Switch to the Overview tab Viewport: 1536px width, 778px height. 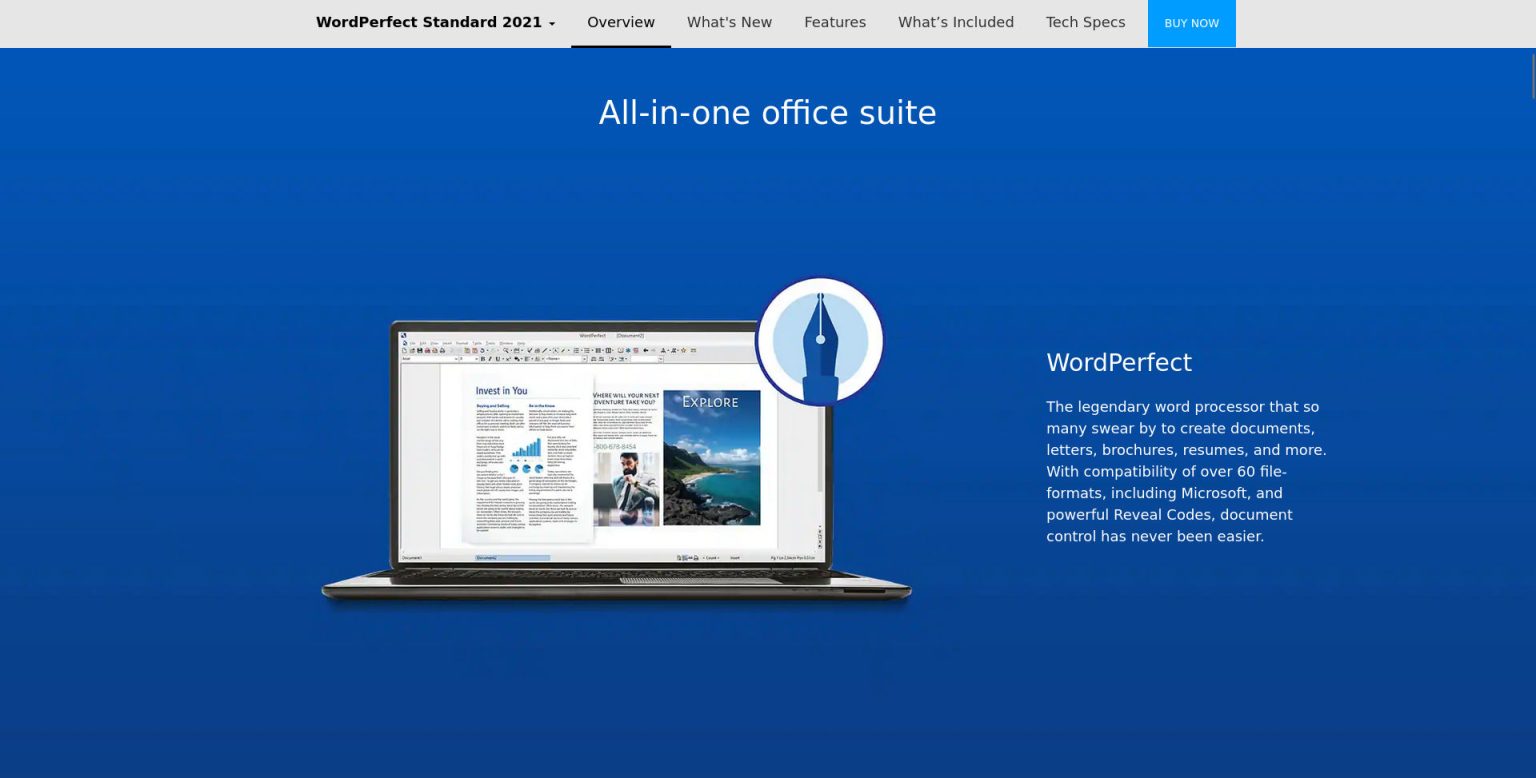point(620,23)
